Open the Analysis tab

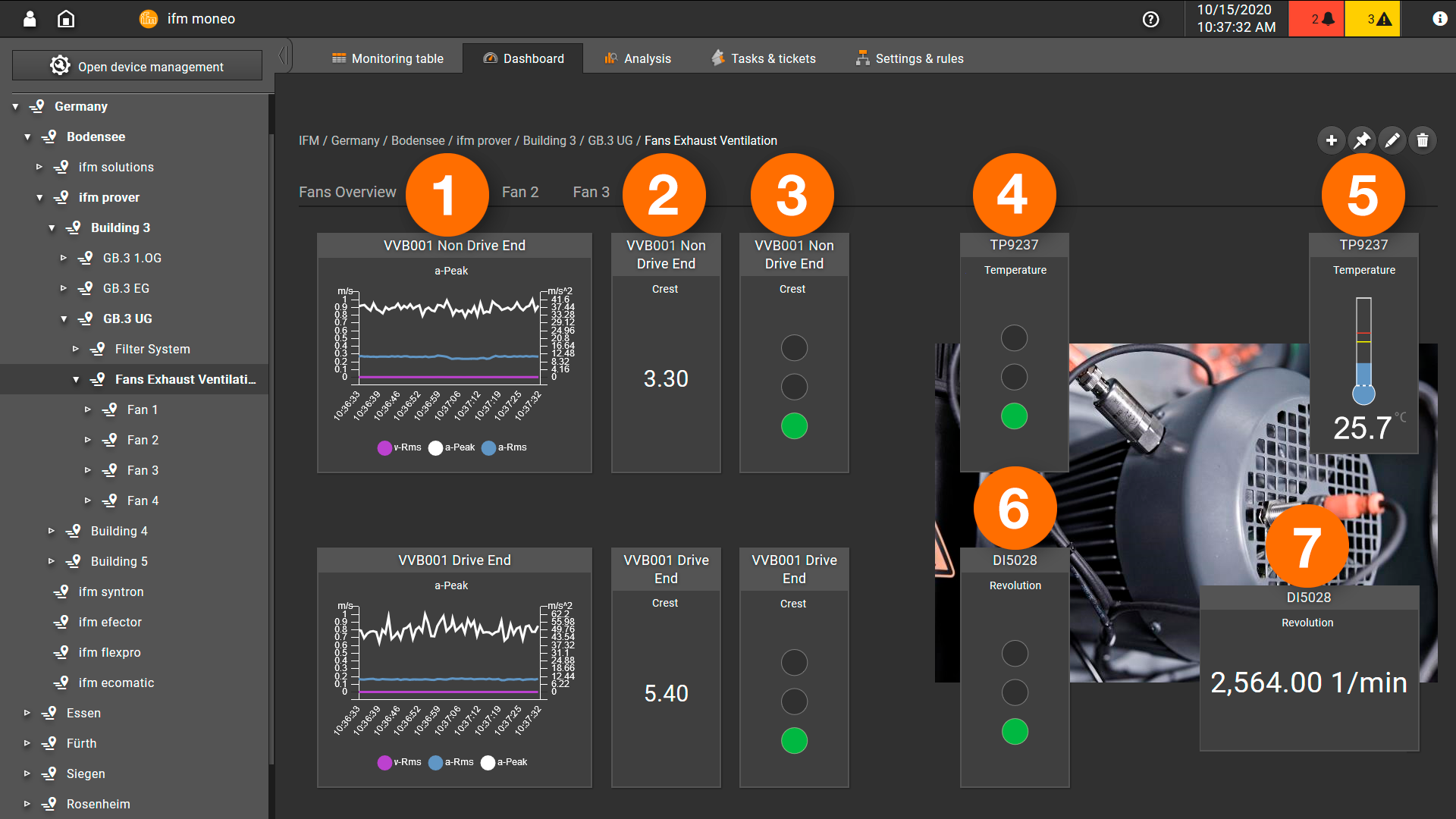[x=637, y=58]
